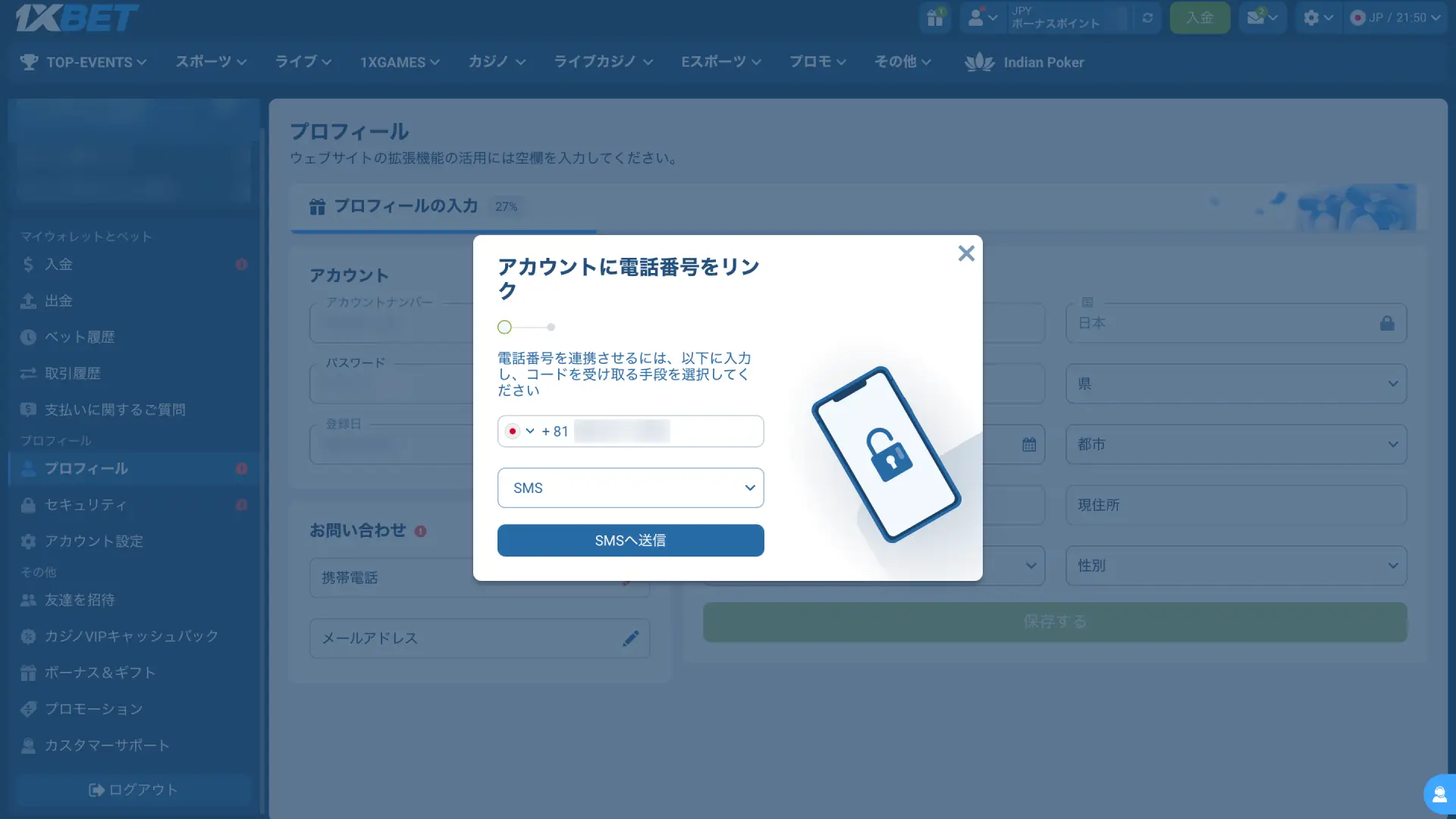Open the SMS delivery method dropdown

[x=630, y=488]
